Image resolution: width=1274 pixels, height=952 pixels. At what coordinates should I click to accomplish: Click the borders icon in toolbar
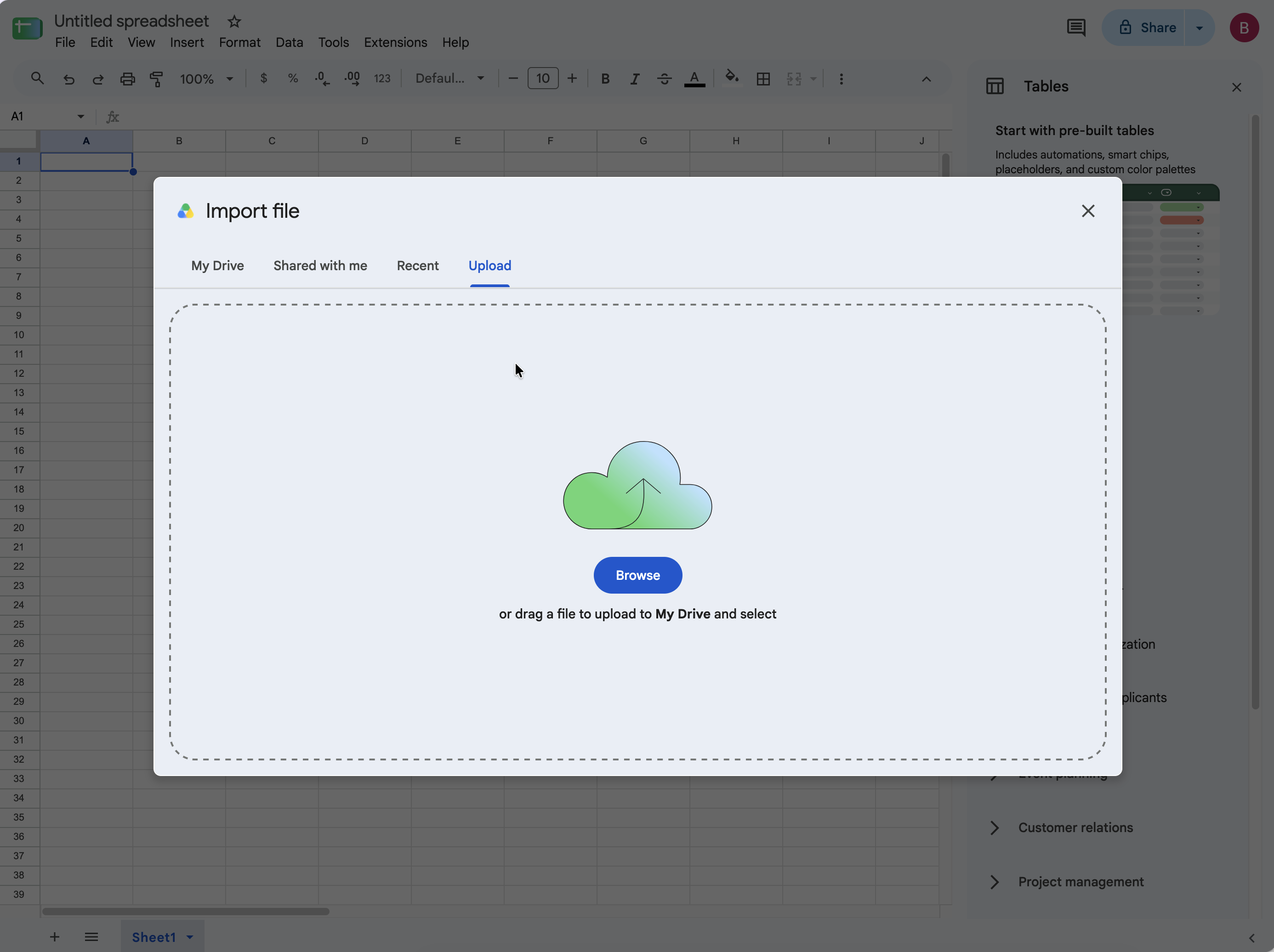763,79
